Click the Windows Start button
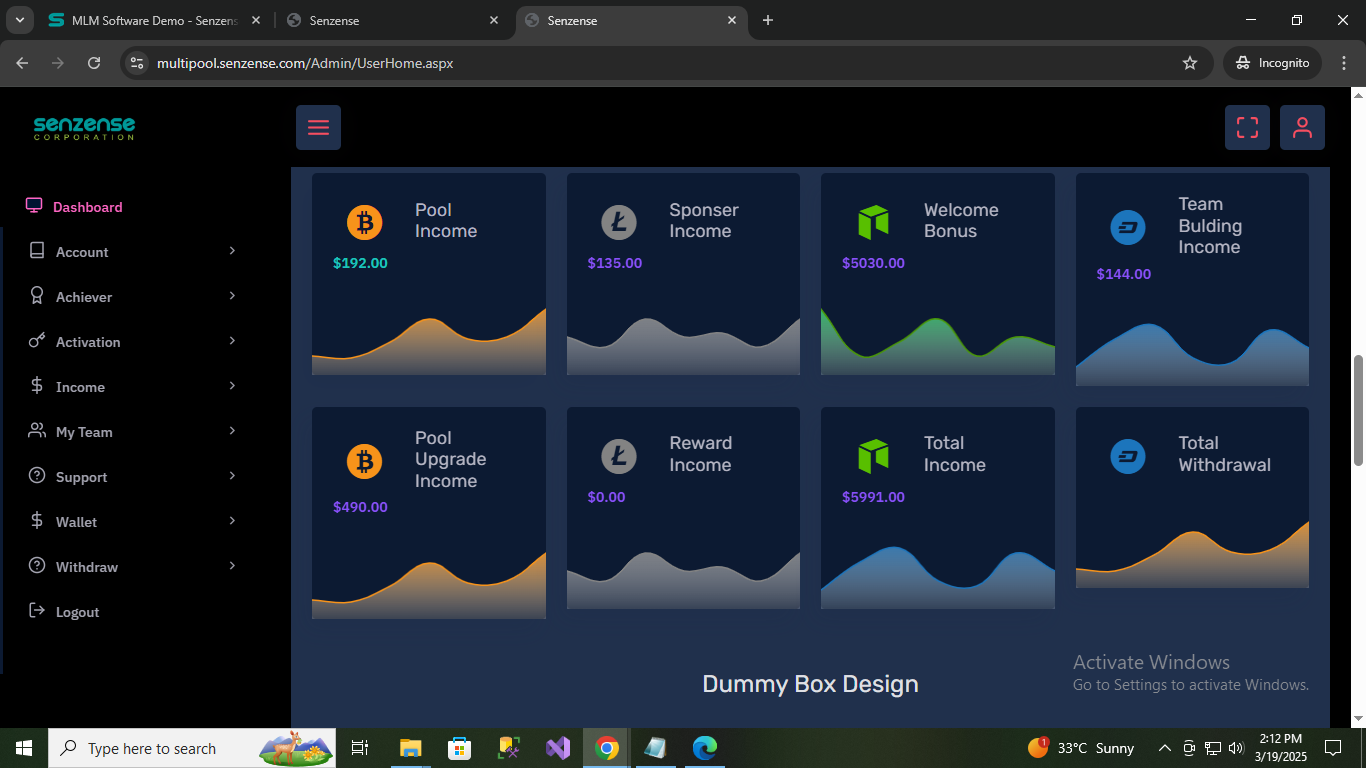Image resolution: width=1366 pixels, height=768 pixels. pyautogui.click(x=24, y=748)
